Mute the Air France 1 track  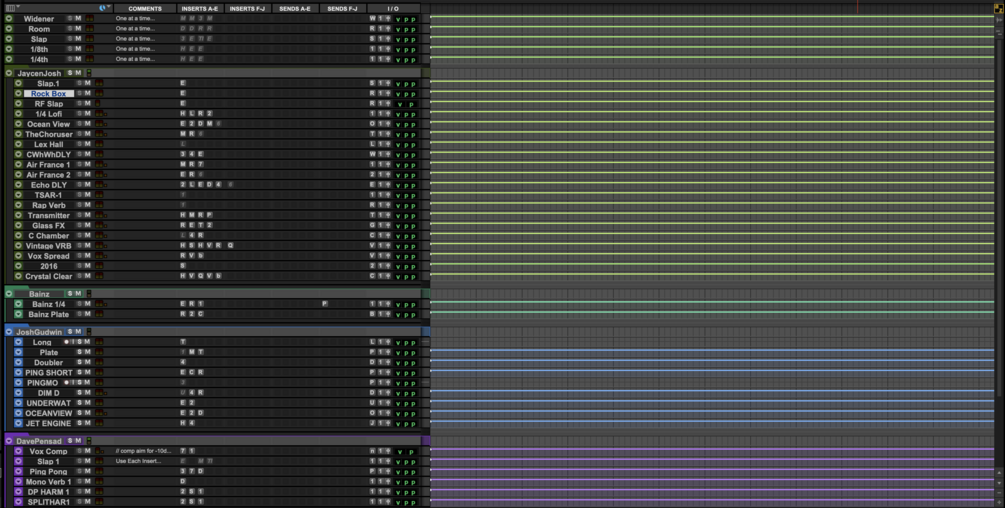[x=88, y=165]
